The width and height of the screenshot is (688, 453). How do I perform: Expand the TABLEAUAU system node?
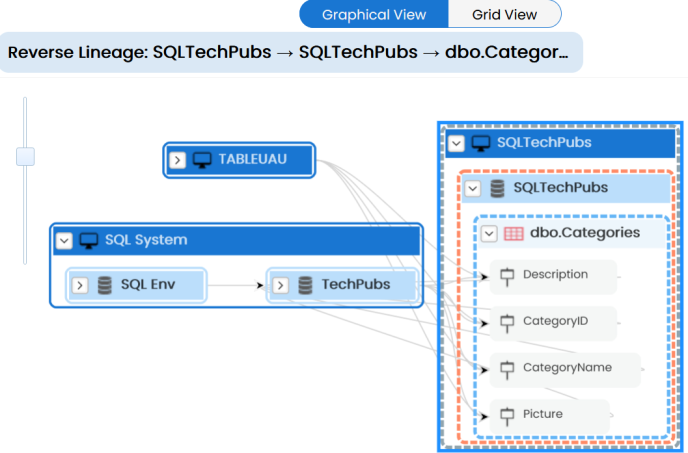[x=177, y=160]
